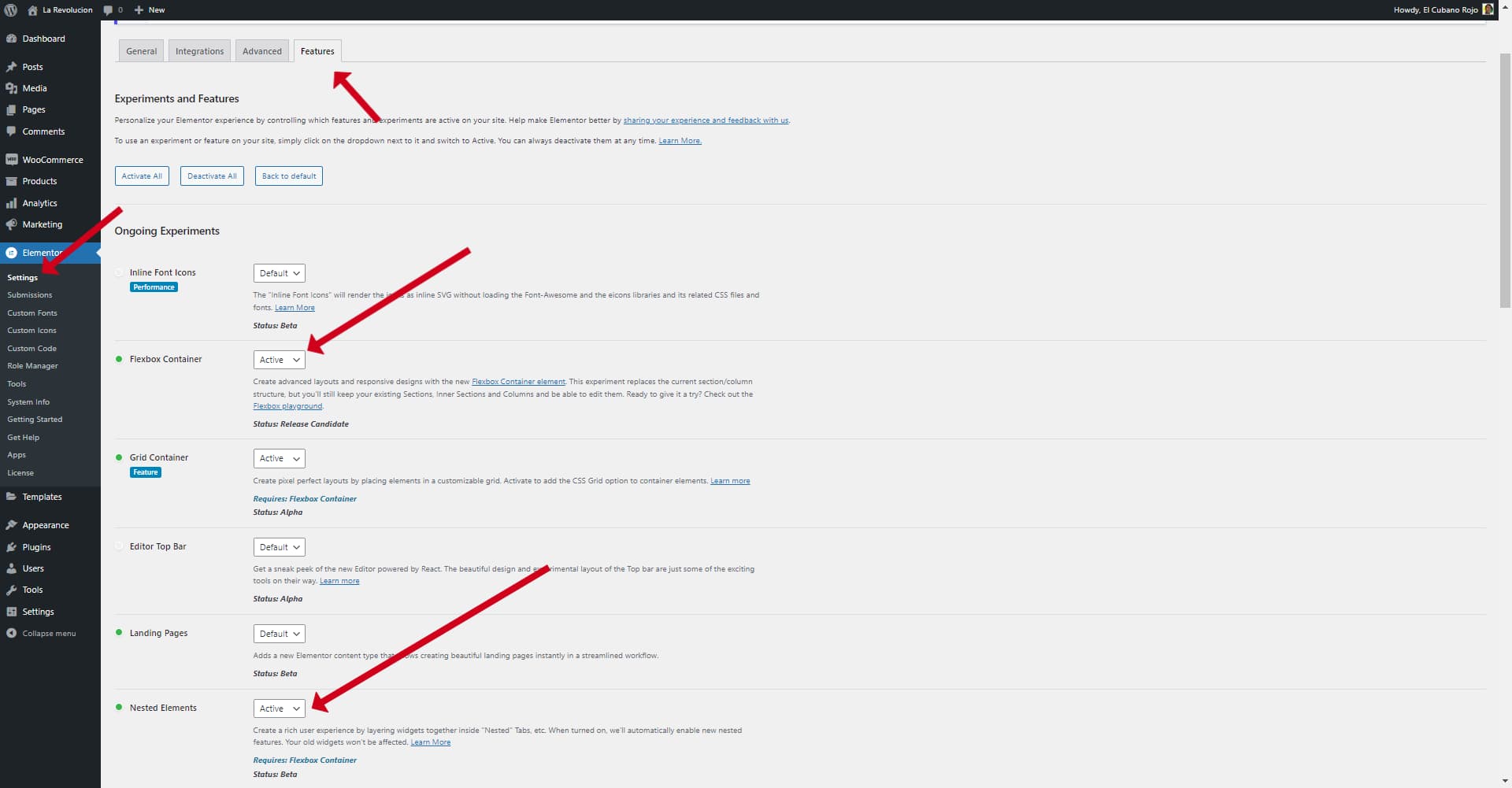
Task: Click the Deactivate All button
Action: pos(212,176)
